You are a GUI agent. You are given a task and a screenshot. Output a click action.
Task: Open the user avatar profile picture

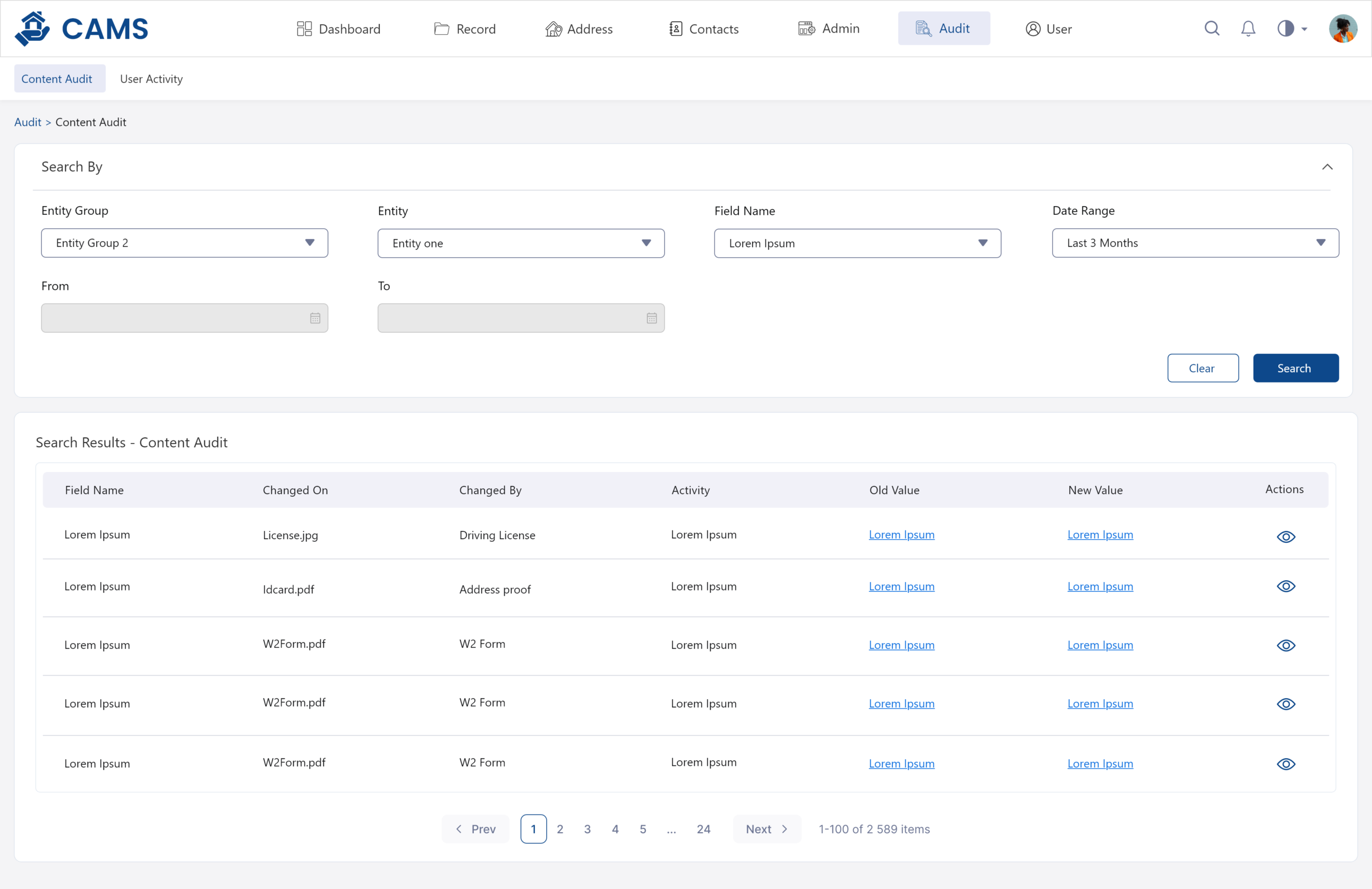click(1343, 28)
